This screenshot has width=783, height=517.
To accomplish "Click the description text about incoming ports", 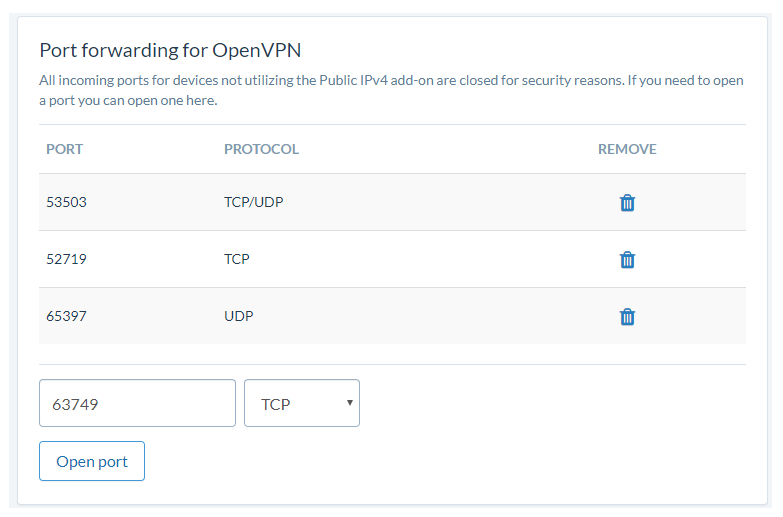I will click(392, 90).
